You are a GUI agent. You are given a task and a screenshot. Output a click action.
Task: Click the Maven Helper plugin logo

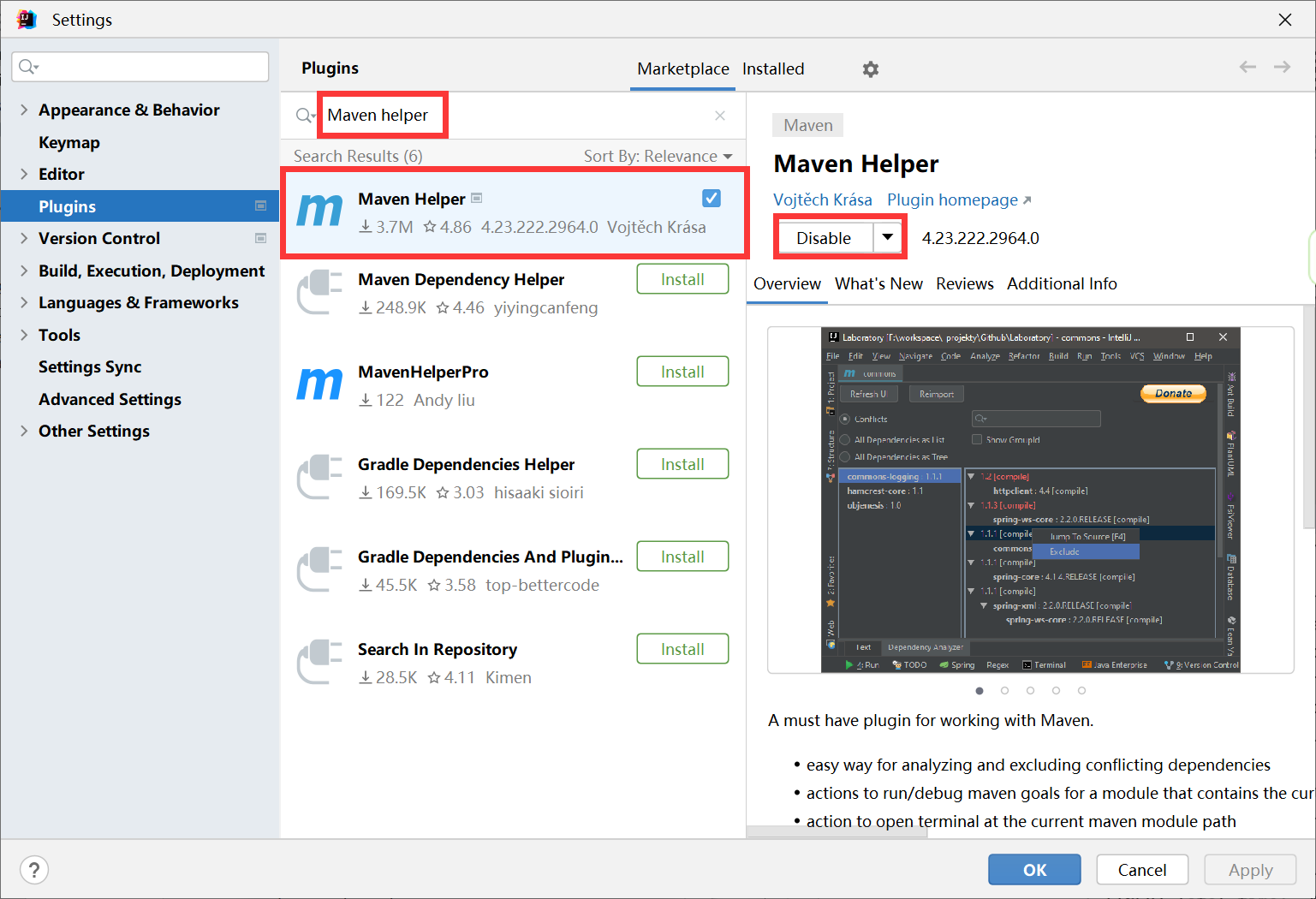pyautogui.click(x=319, y=211)
